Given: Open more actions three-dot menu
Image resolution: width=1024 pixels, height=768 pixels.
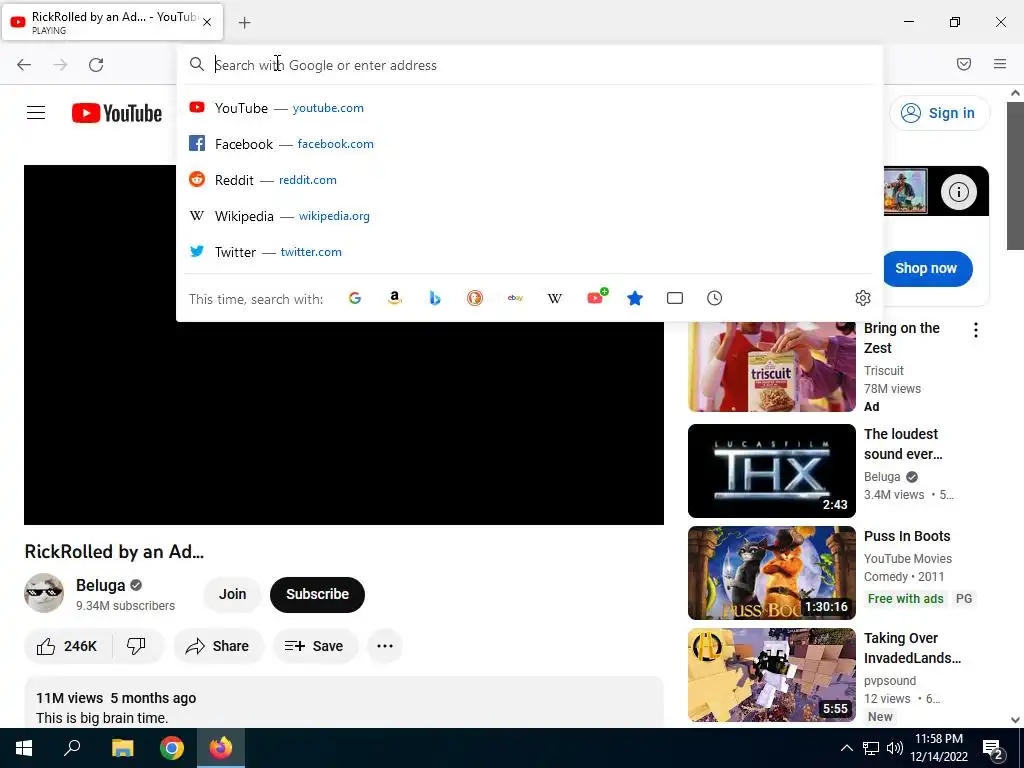Looking at the screenshot, I should tap(385, 646).
